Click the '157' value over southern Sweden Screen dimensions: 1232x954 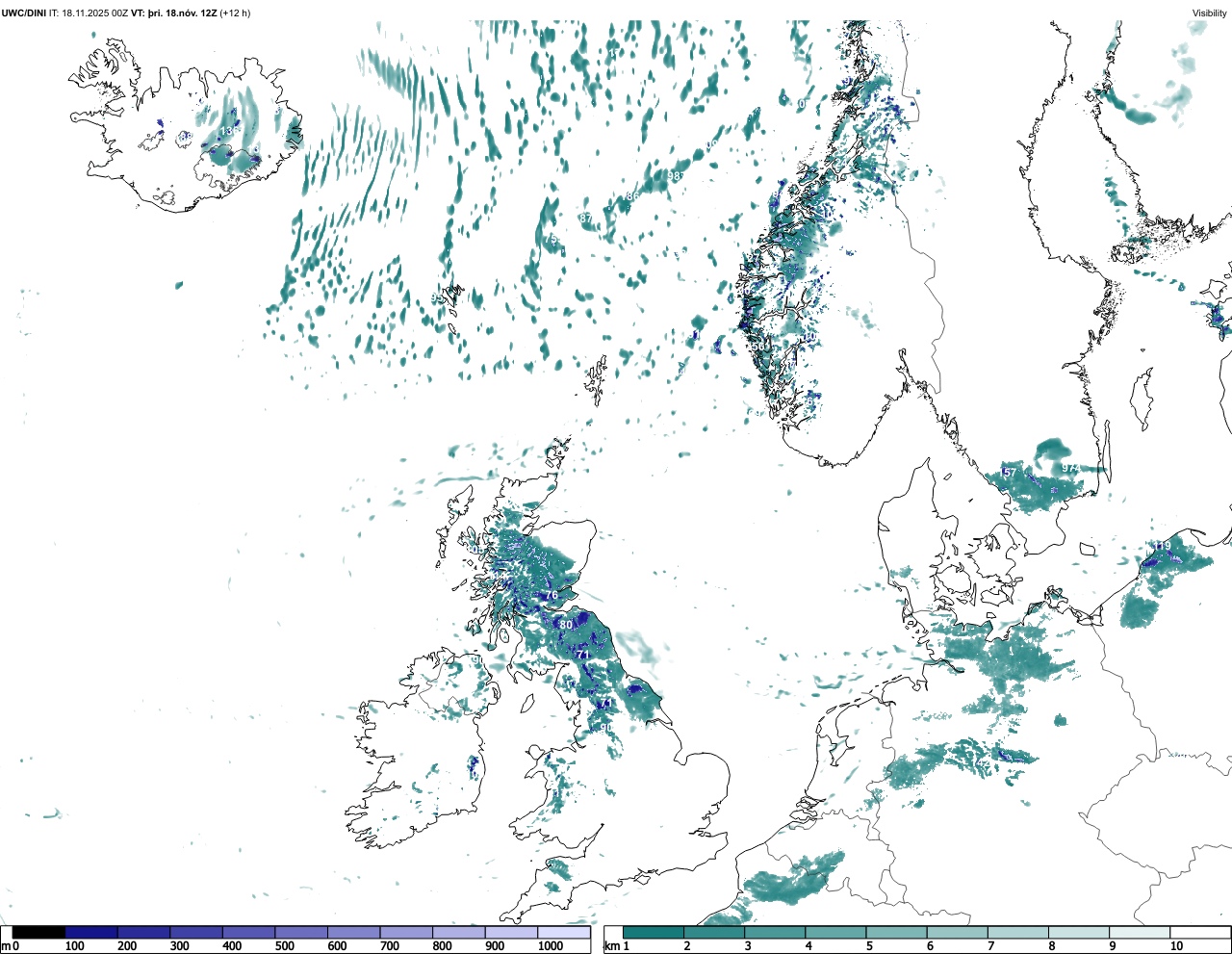1008,473
